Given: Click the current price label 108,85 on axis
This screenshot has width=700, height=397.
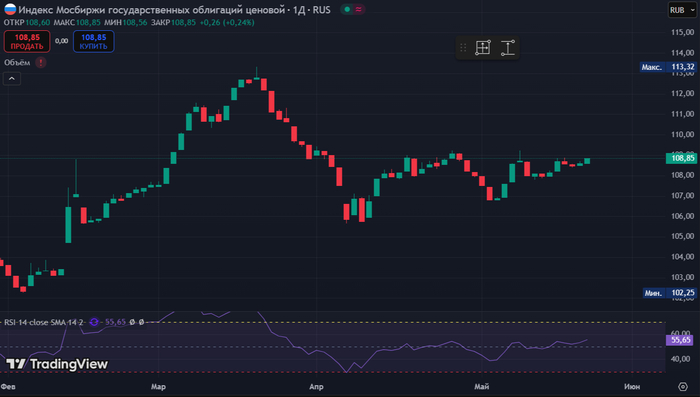Looking at the screenshot, I should [681, 158].
